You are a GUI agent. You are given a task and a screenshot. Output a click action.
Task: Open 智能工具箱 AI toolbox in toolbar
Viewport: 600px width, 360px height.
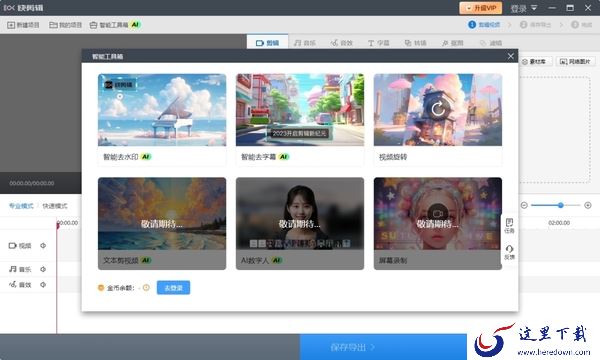[x=115, y=25]
